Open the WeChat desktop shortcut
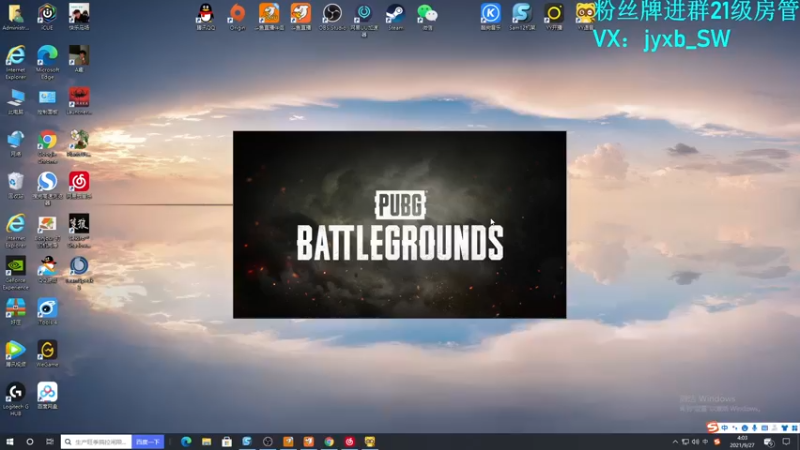This screenshot has height=450, width=800. 427,17
